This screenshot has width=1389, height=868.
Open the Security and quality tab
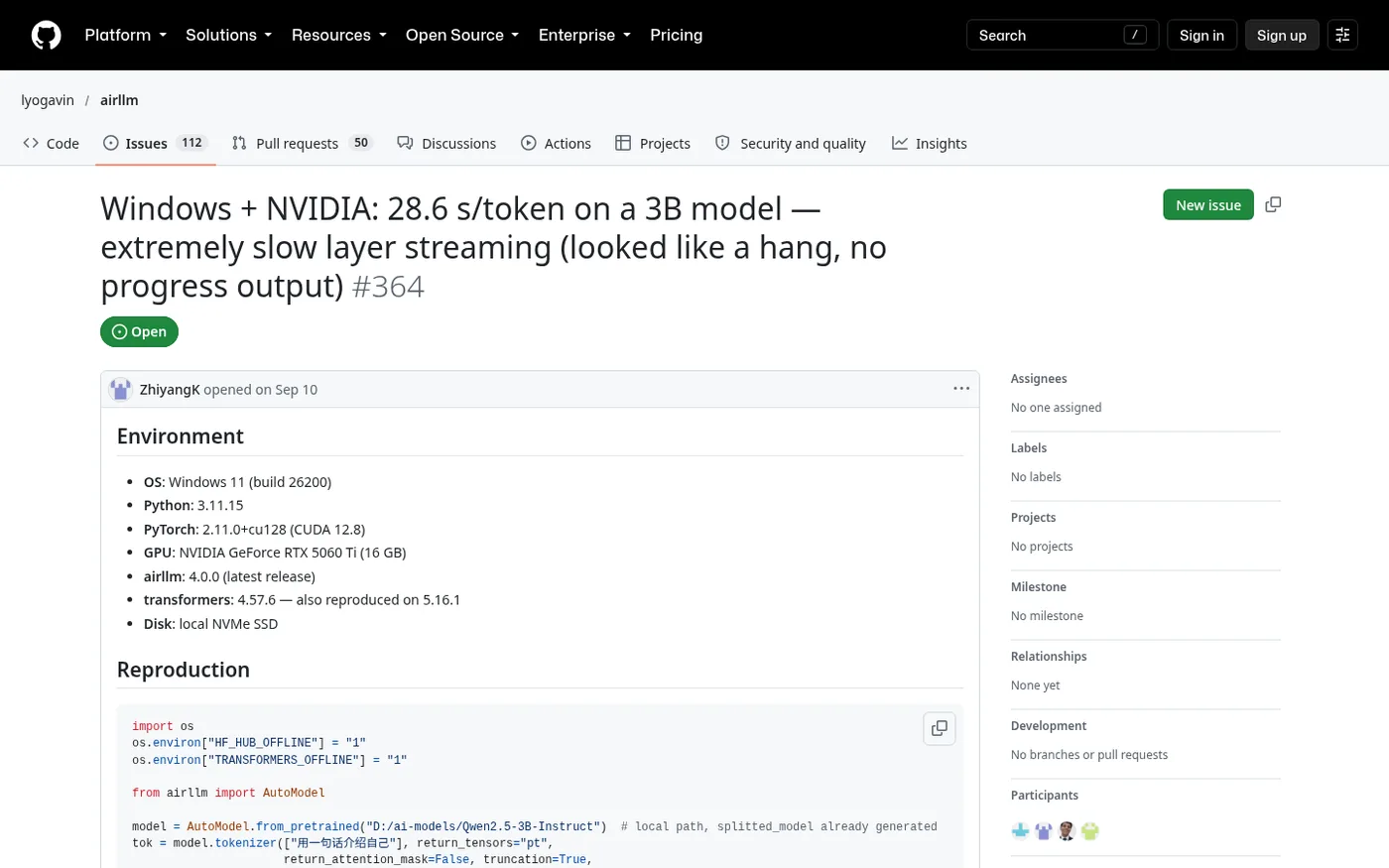[x=791, y=143]
